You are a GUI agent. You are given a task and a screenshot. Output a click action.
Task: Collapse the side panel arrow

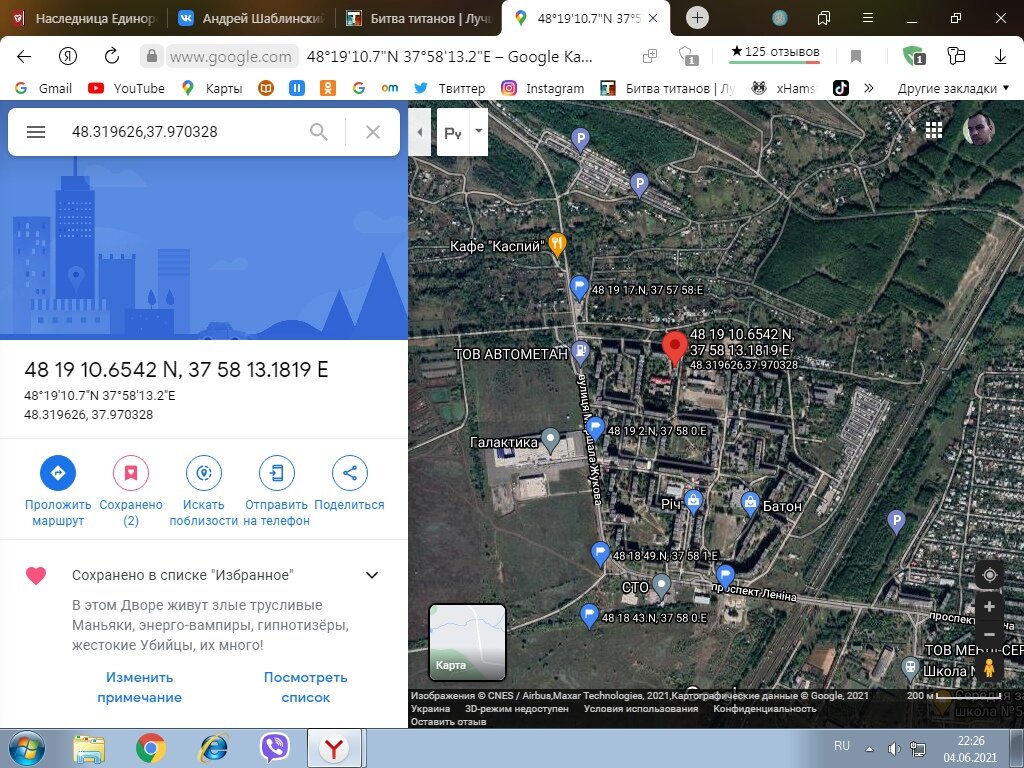click(x=419, y=132)
